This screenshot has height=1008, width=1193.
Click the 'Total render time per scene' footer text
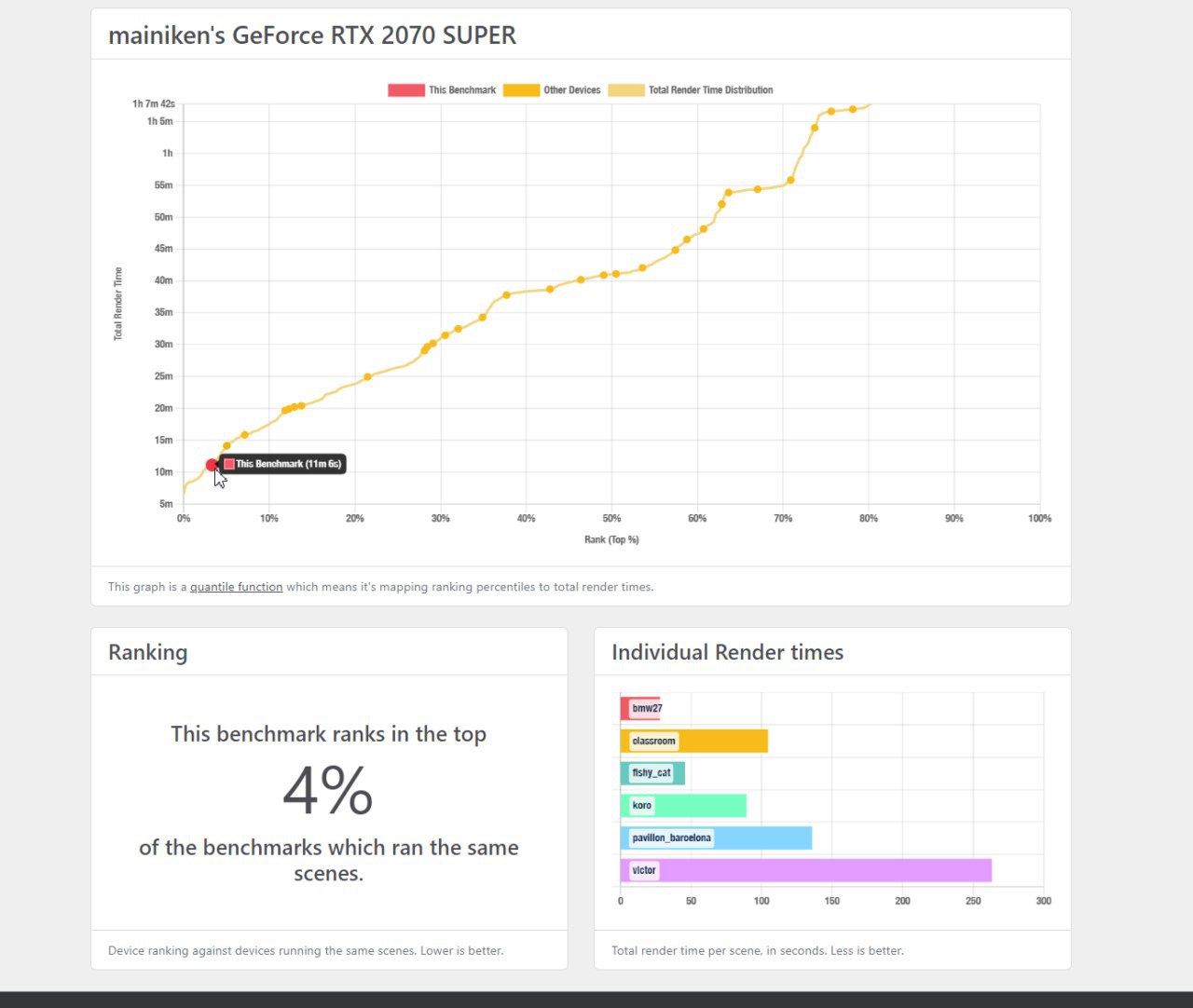(x=758, y=951)
